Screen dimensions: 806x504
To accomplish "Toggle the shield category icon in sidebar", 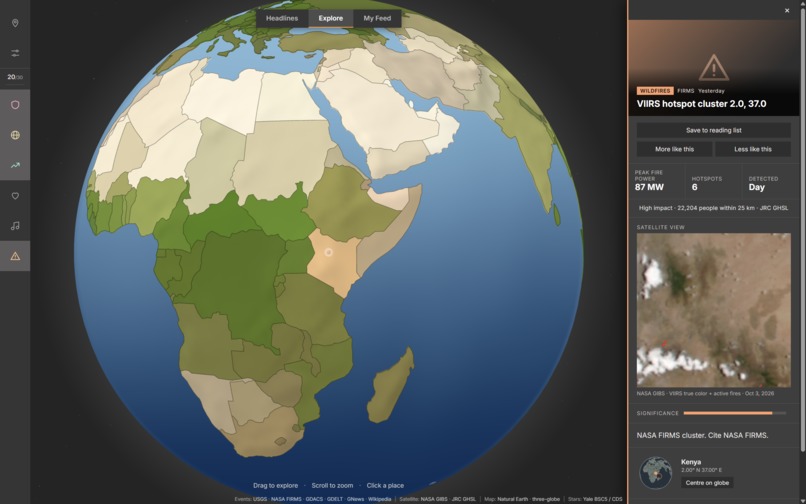I will (15, 105).
